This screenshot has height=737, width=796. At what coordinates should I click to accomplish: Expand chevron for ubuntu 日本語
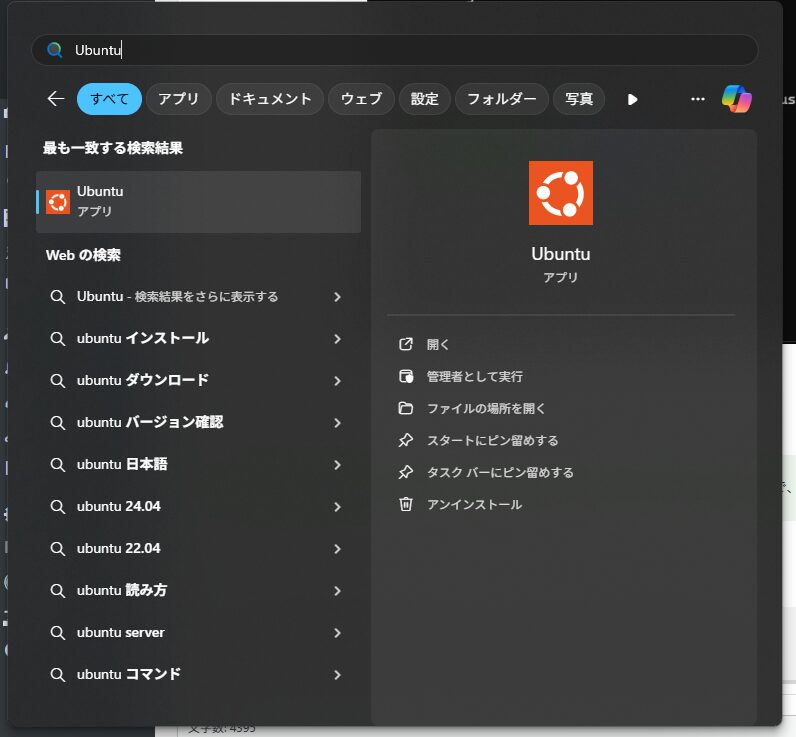(338, 465)
